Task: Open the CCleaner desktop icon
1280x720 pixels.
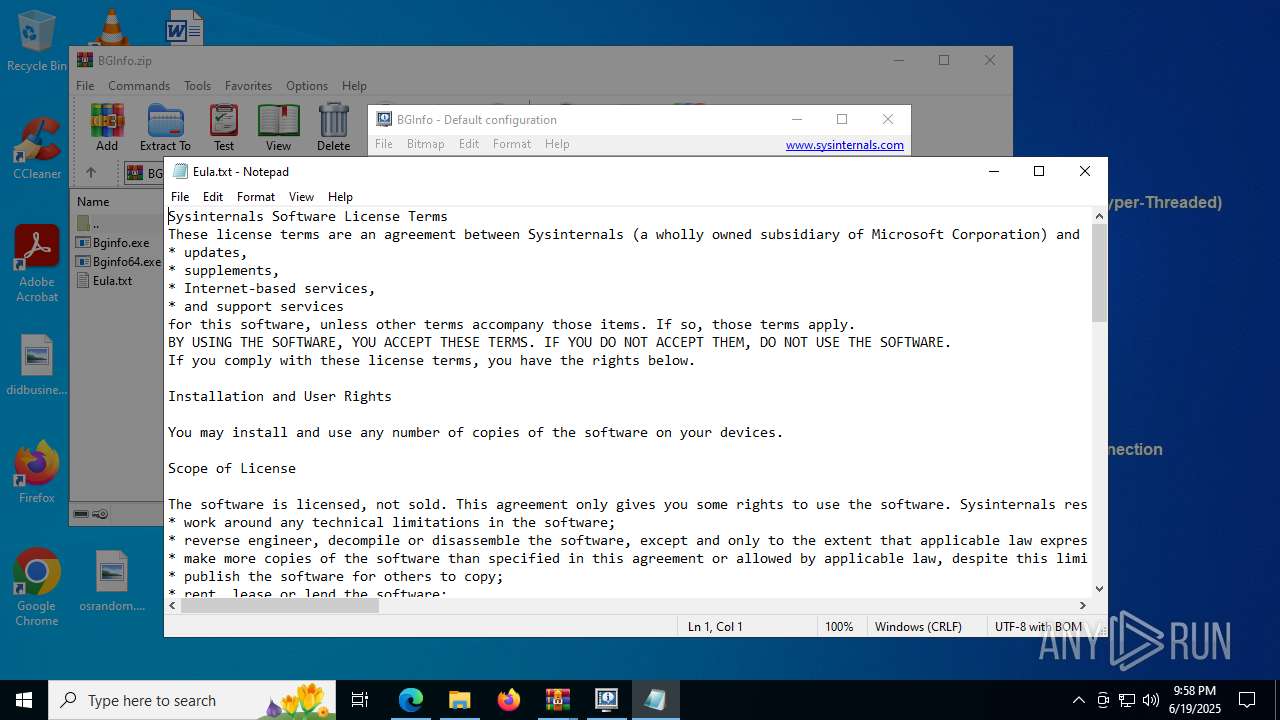Action: [x=37, y=150]
